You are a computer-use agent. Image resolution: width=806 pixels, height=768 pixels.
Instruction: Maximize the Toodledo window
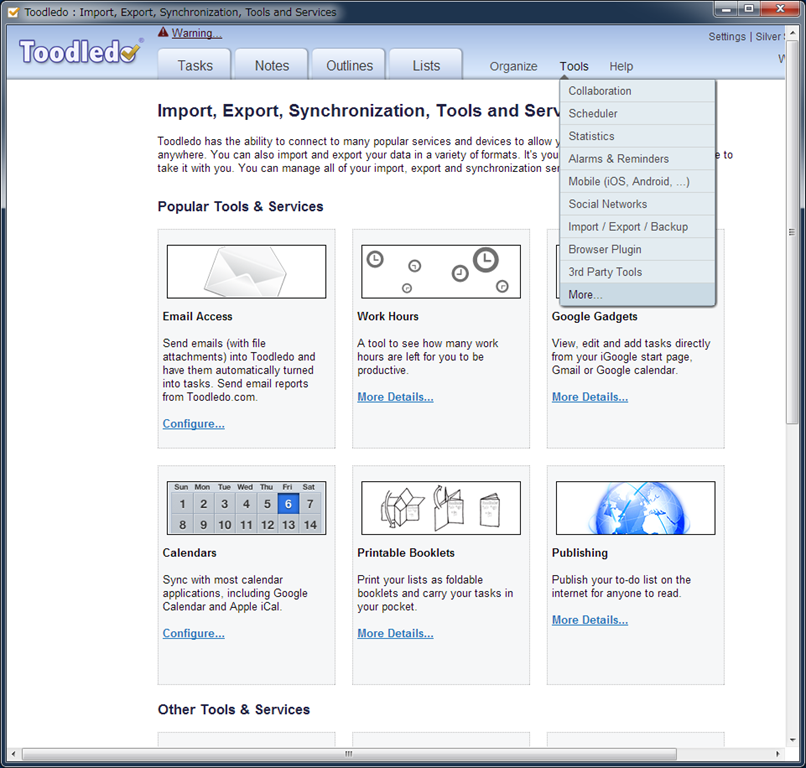coord(749,9)
